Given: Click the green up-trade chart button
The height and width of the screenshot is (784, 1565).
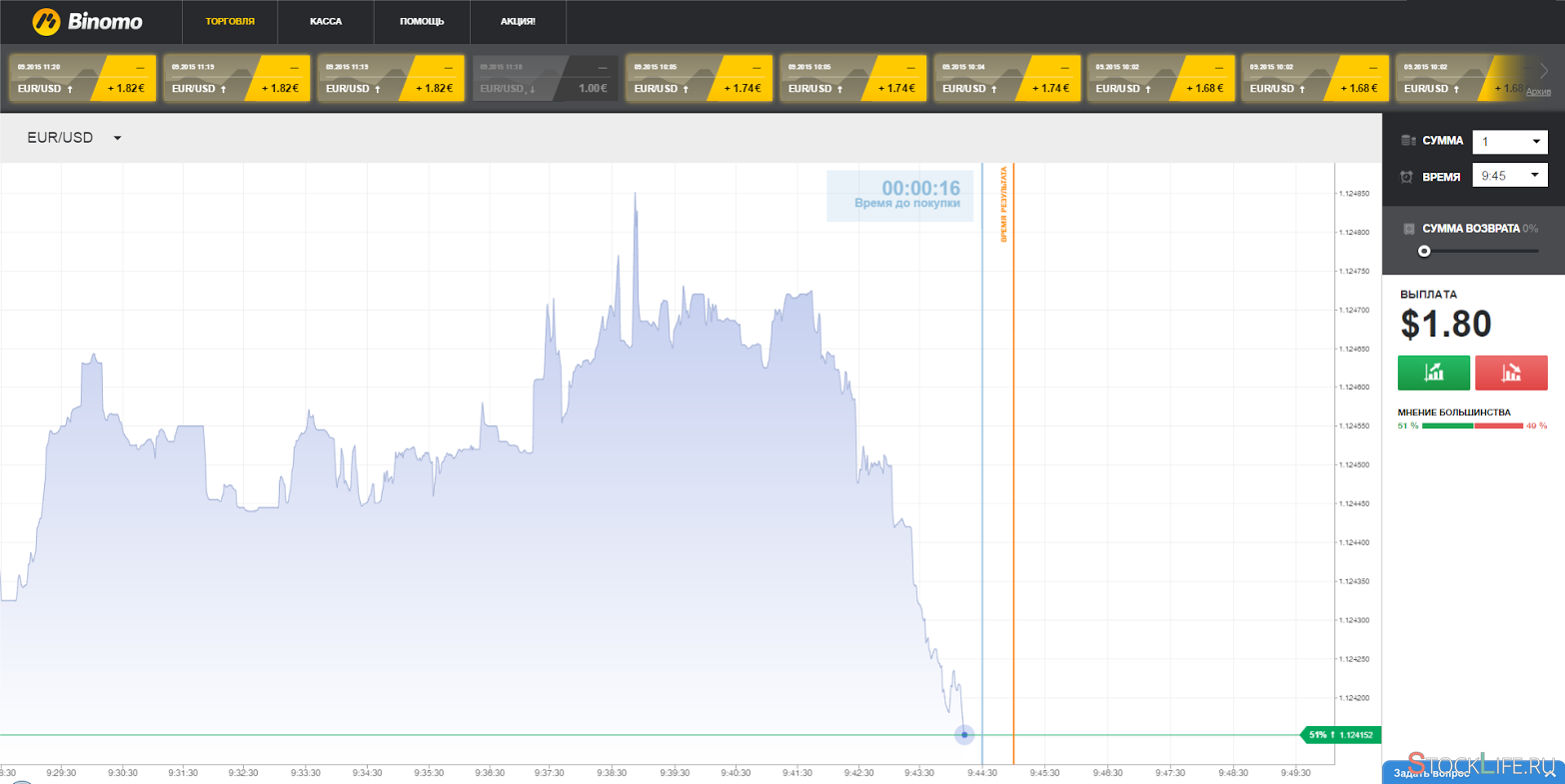Looking at the screenshot, I should pyautogui.click(x=1434, y=373).
